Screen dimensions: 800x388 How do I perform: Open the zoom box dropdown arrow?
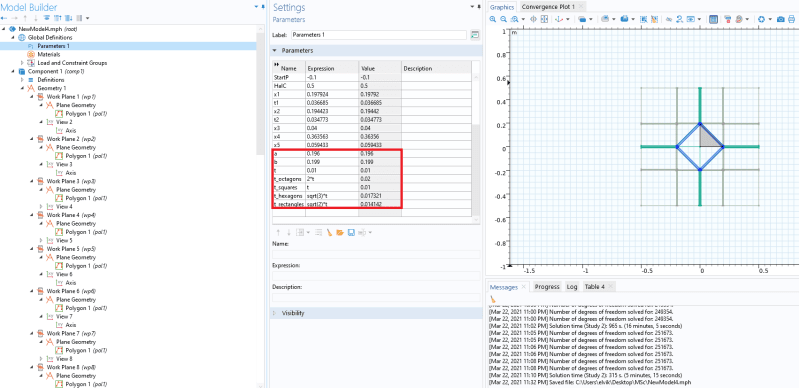click(x=523, y=19)
